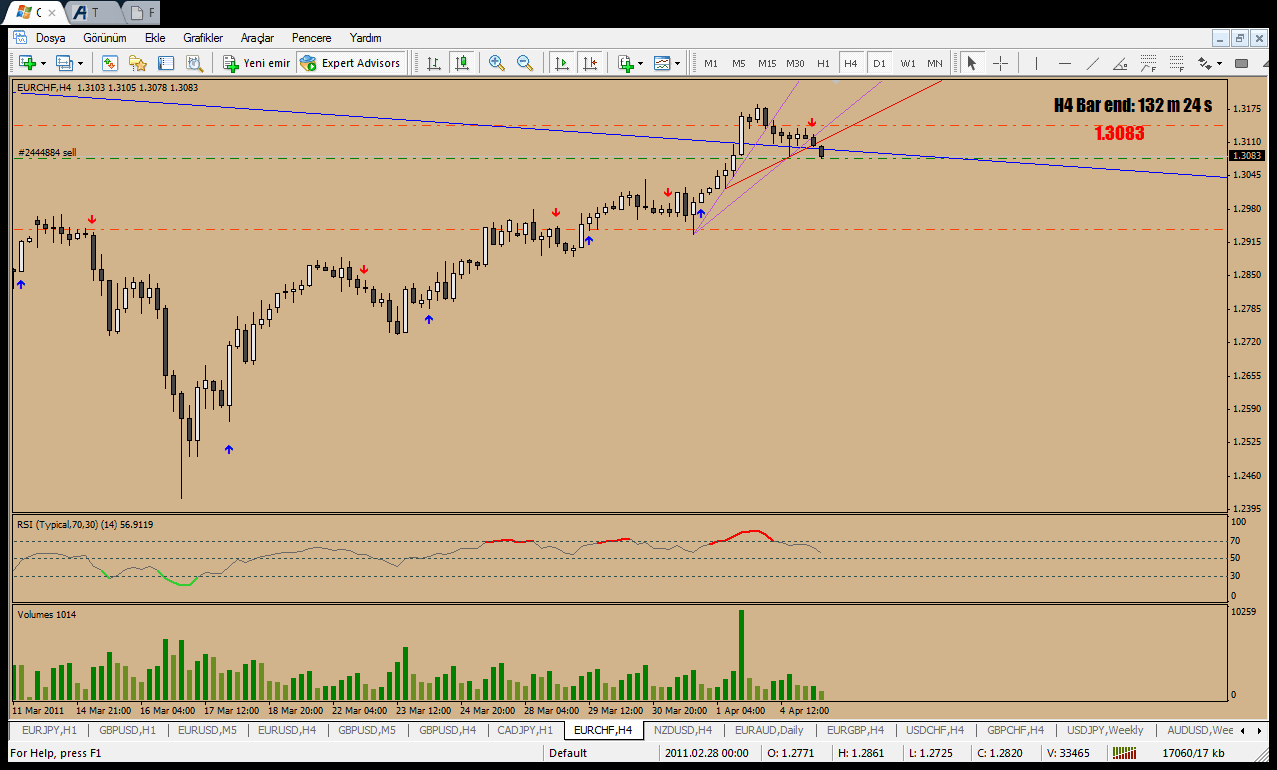Click the Yeni emir button
Image resolution: width=1277 pixels, height=770 pixels.
tap(256, 63)
